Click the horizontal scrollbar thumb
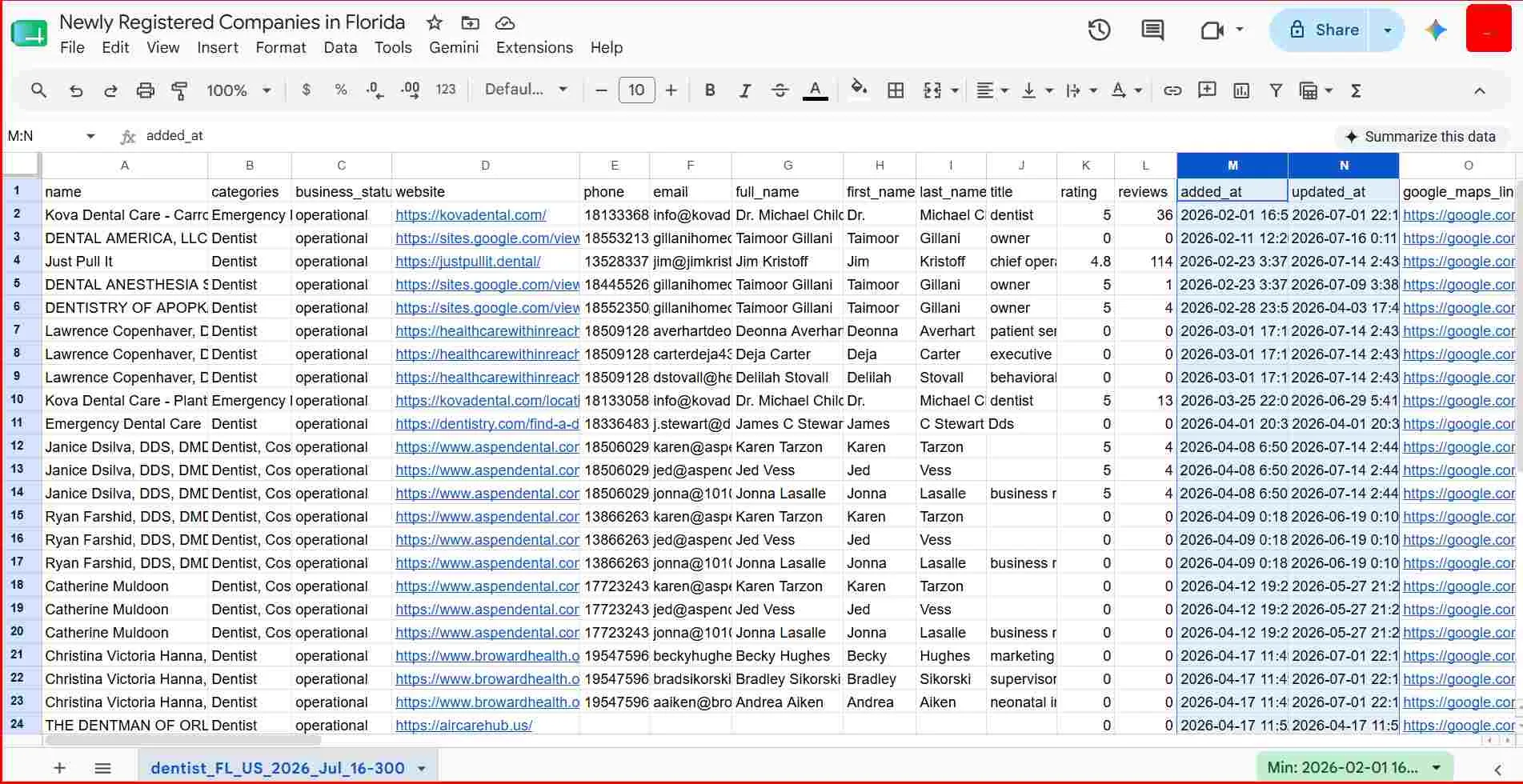The height and width of the screenshot is (784, 1523). point(183,740)
